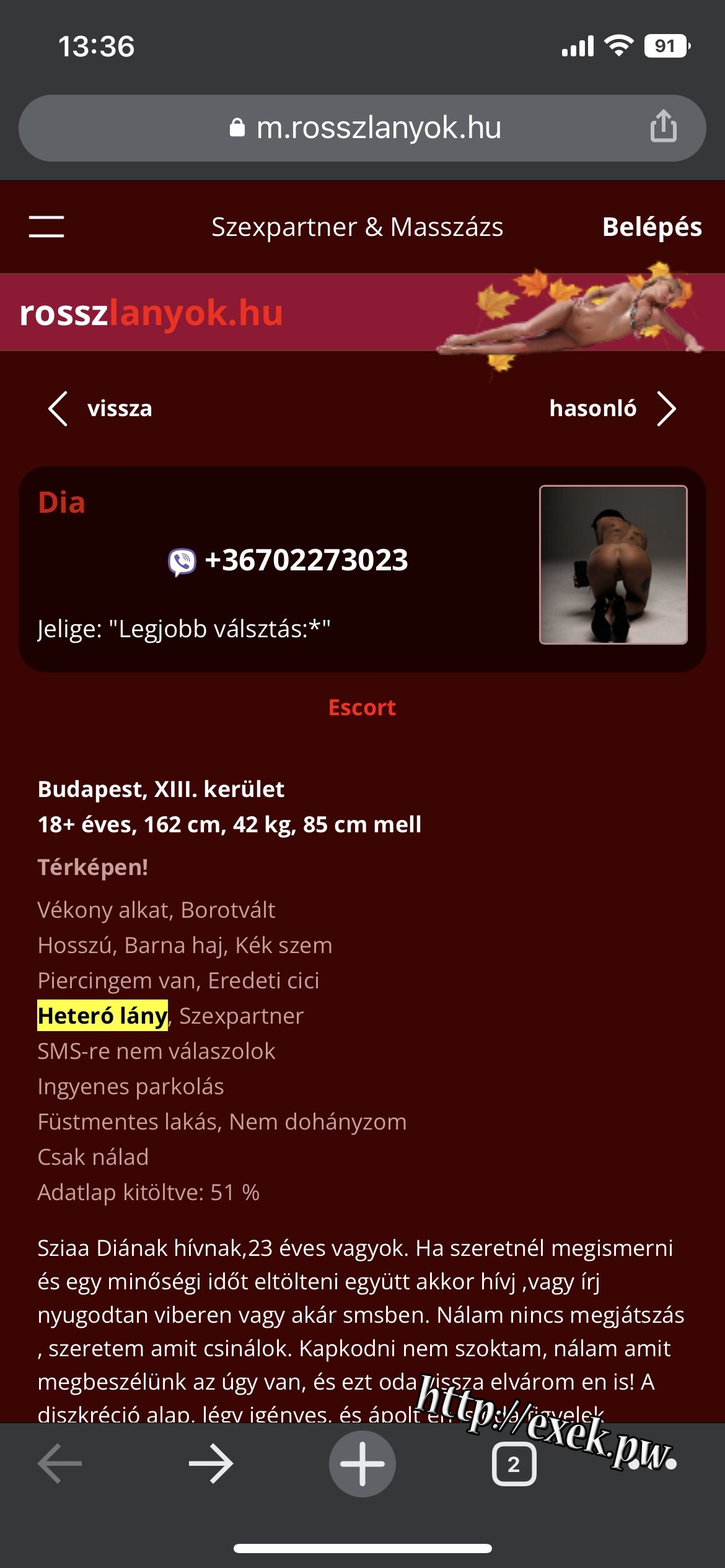Open the Térképen! map link

[93, 867]
